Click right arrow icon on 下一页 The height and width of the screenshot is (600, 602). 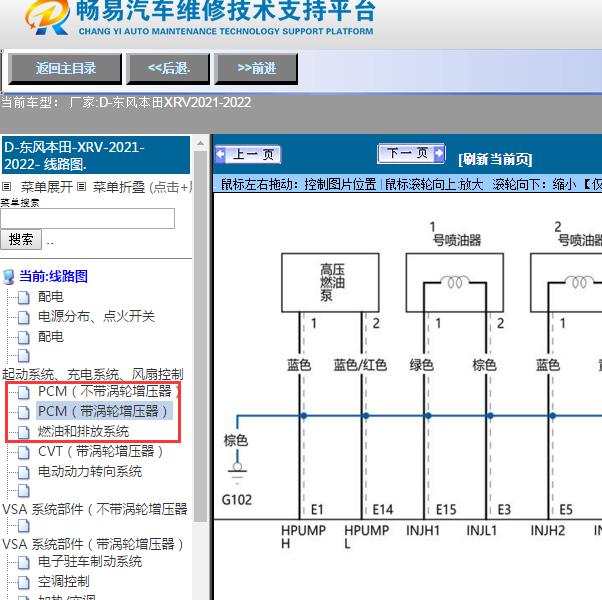coord(440,154)
